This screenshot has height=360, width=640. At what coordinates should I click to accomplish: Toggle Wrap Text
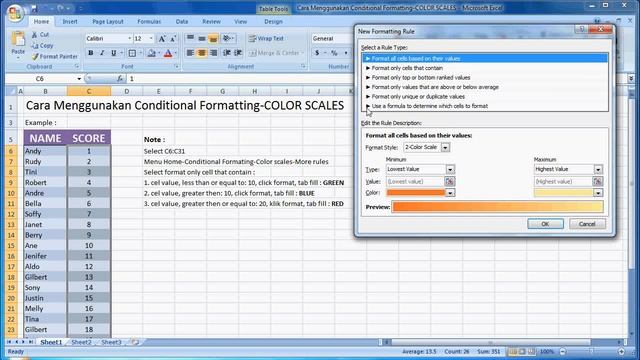pos(266,38)
